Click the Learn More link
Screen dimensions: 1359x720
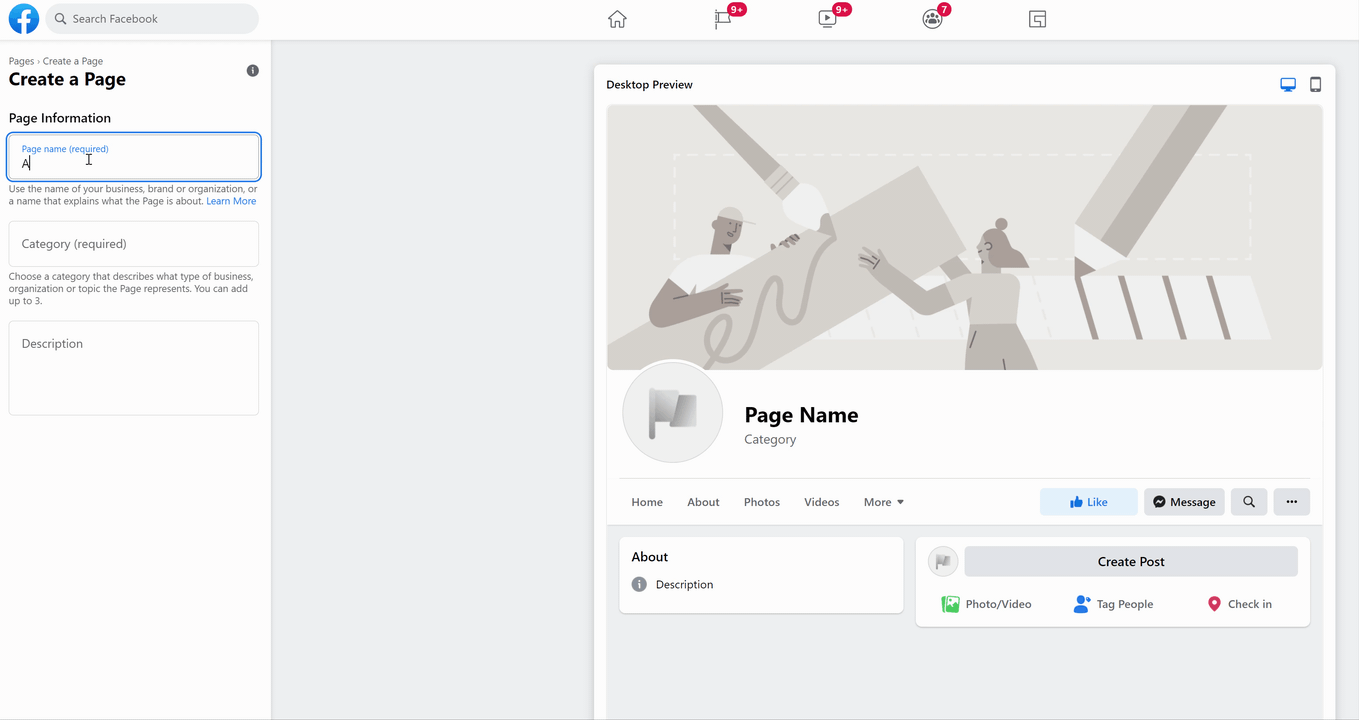231,200
